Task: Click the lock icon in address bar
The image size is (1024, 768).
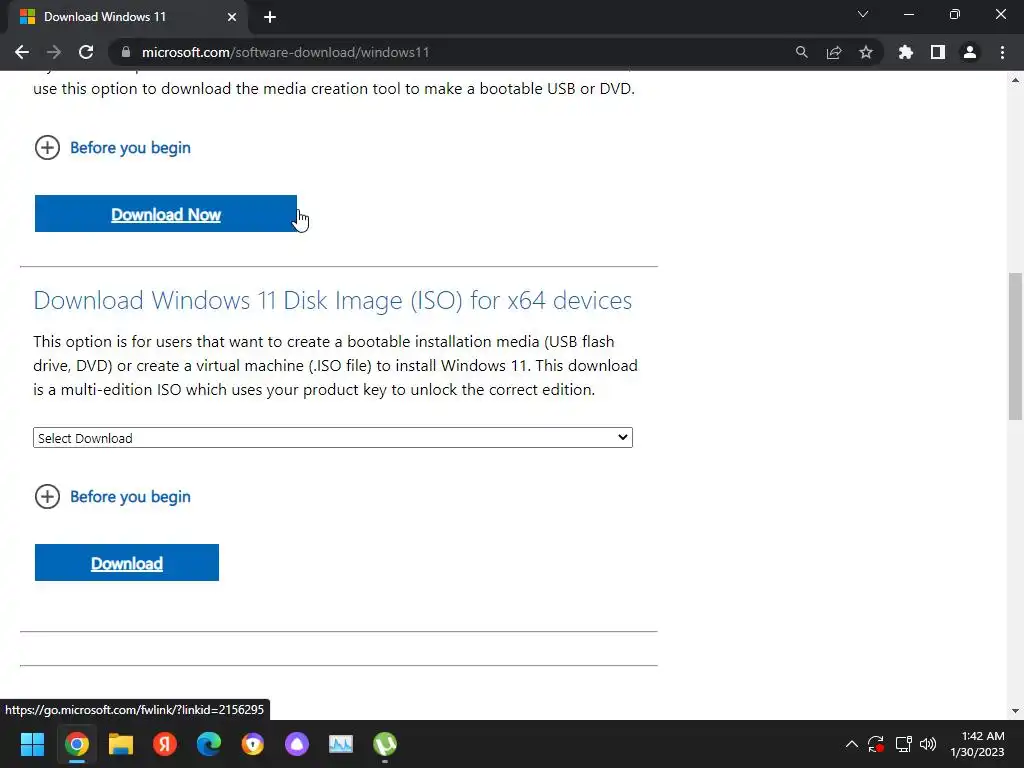Action: 126,52
